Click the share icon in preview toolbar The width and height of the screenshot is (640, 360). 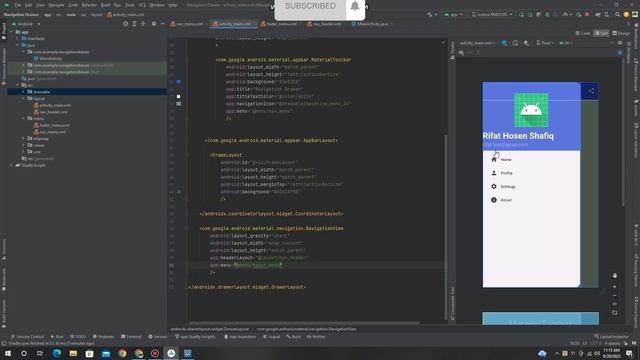click(x=591, y=91)
